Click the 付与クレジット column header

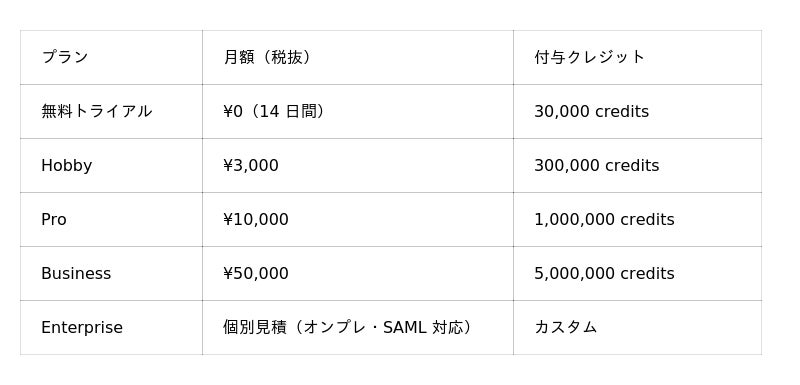point(637,57)
